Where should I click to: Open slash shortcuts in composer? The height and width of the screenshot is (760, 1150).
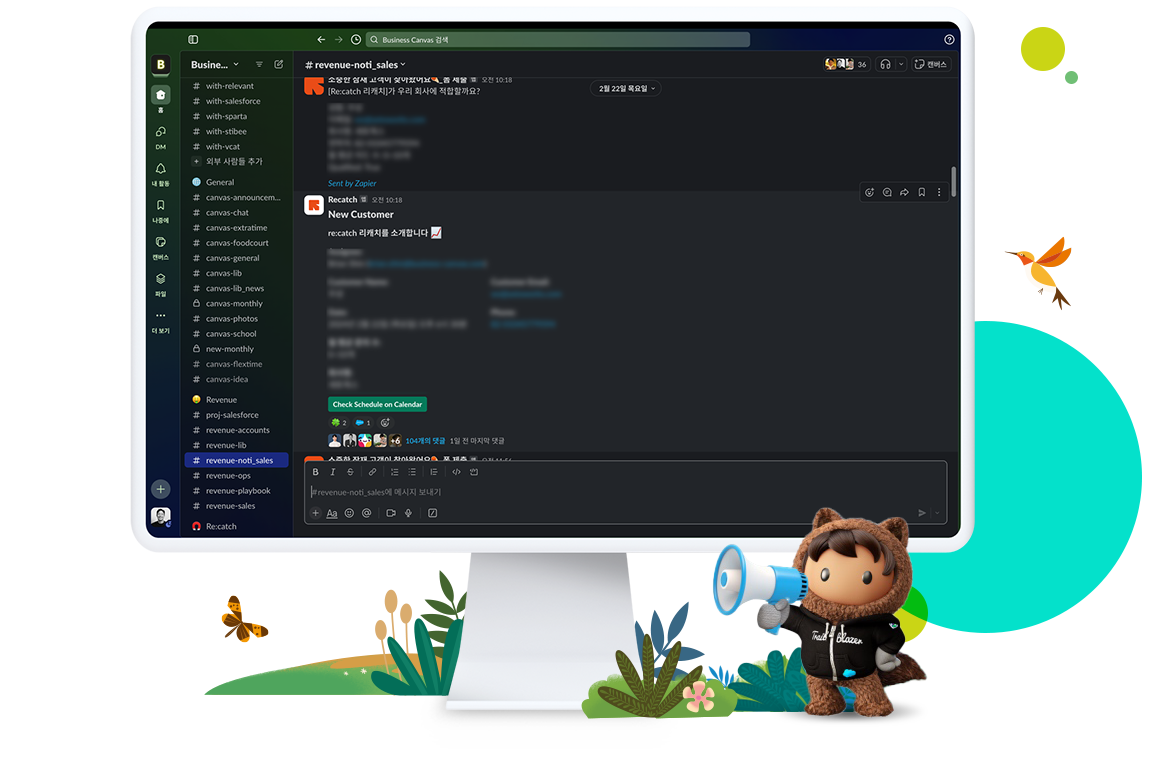[433, 514]
